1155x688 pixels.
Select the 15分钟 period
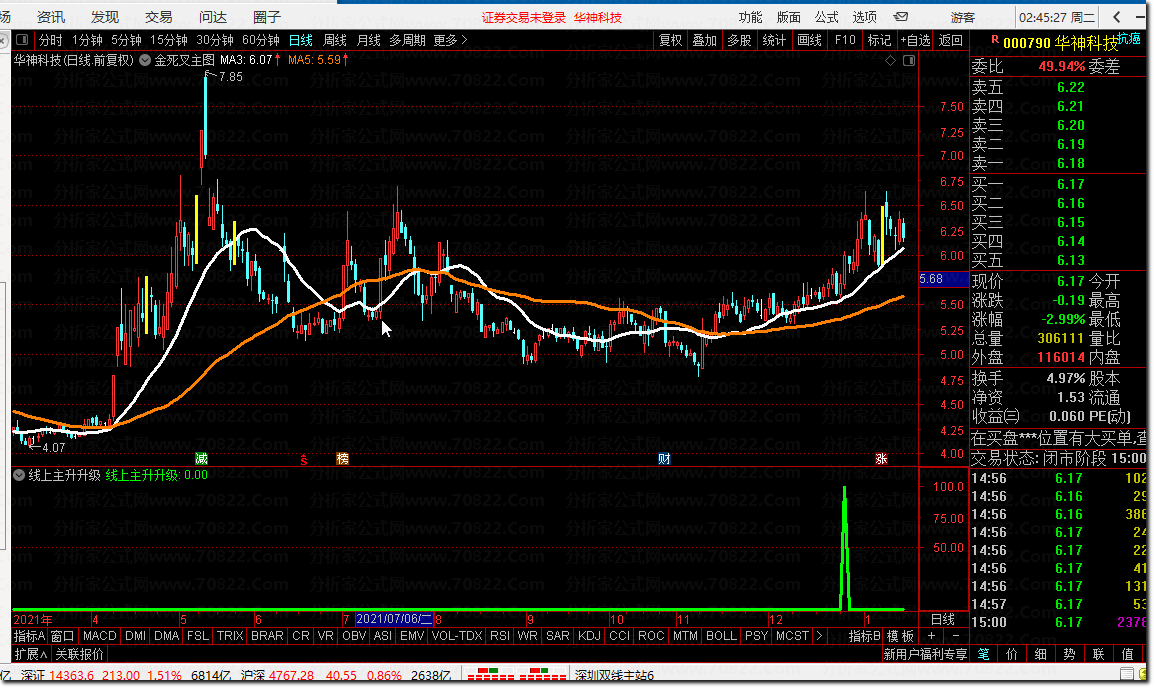click(169, 40)
